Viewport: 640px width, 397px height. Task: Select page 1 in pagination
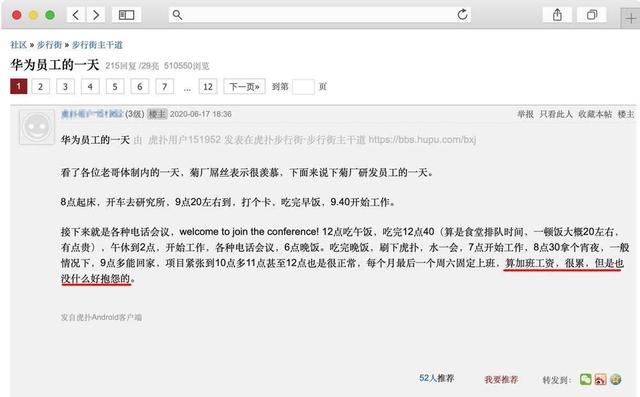point(18,86)
